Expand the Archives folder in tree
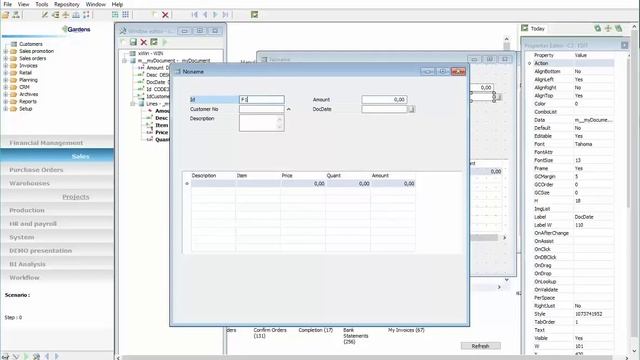This screenshot has width=640, height=360. 6,94
